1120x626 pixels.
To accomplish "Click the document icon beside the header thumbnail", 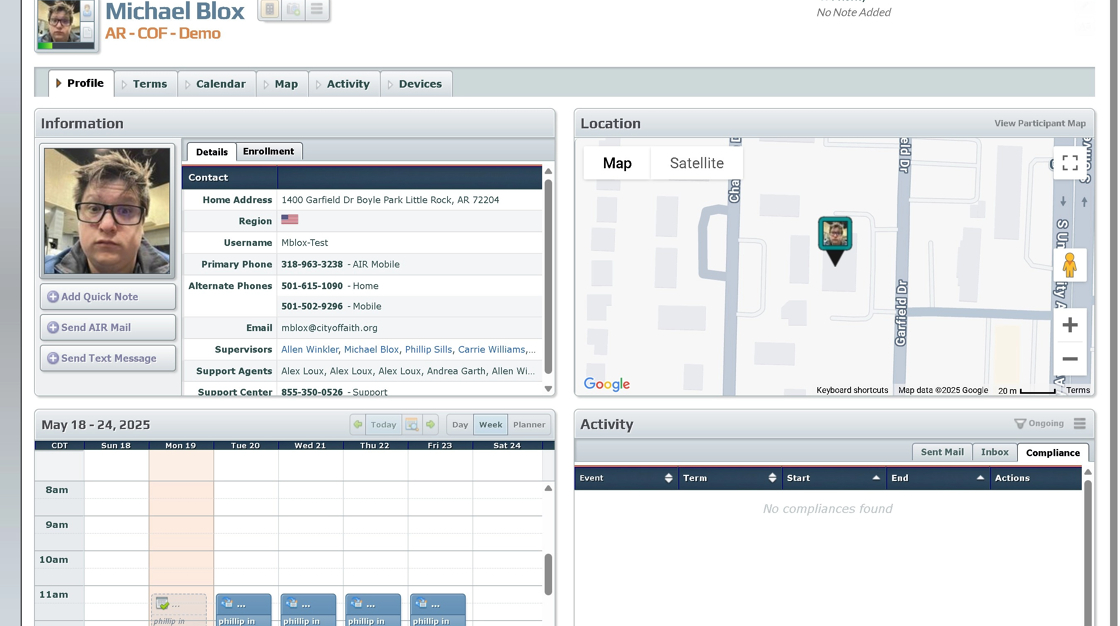I will pyautogui.click(x=87, y=32).
